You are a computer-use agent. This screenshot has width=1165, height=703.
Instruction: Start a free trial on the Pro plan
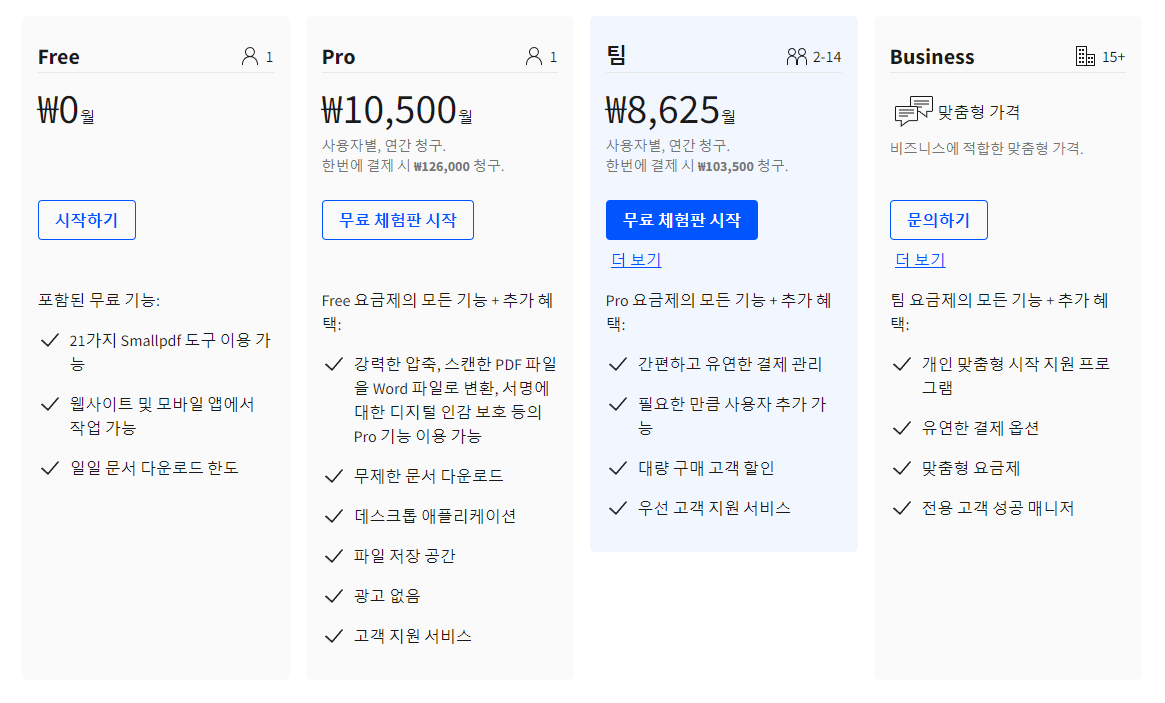[397, 220]
